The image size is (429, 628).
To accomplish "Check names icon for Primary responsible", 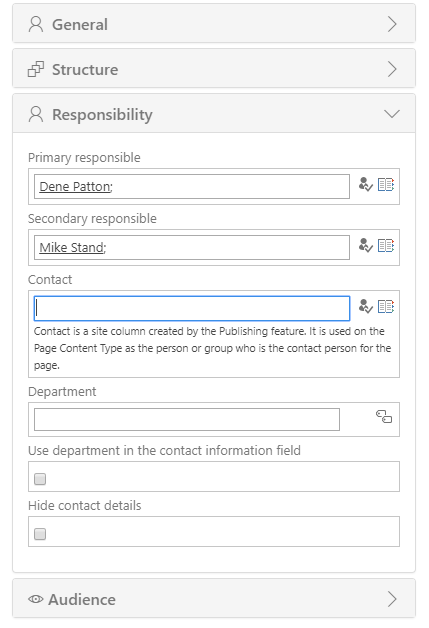I will point(365,185).
